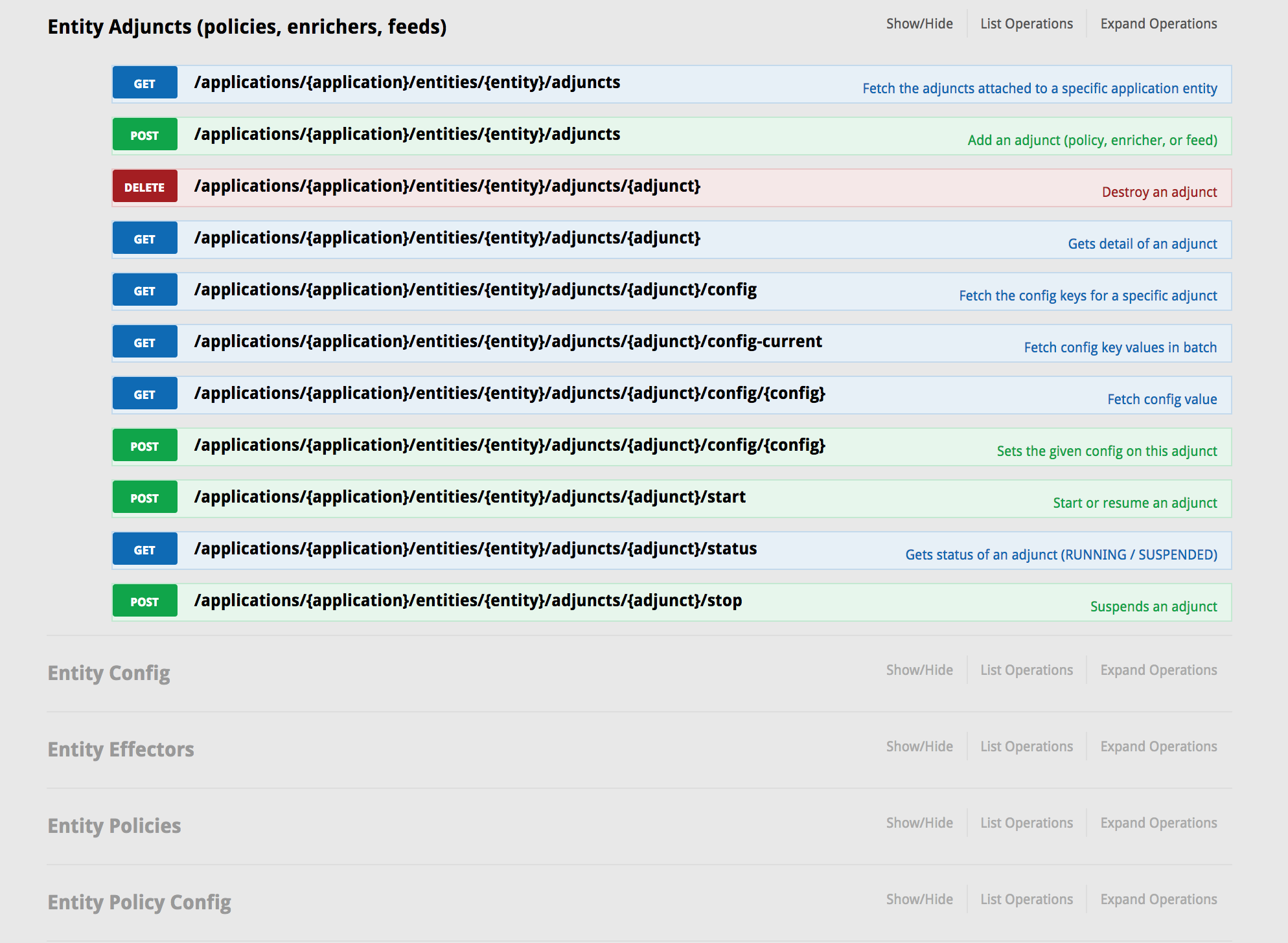This screenshot has height=943, width=1288.
Task: Toggle Show/Hide for Entity Config section
Action: 919,670
